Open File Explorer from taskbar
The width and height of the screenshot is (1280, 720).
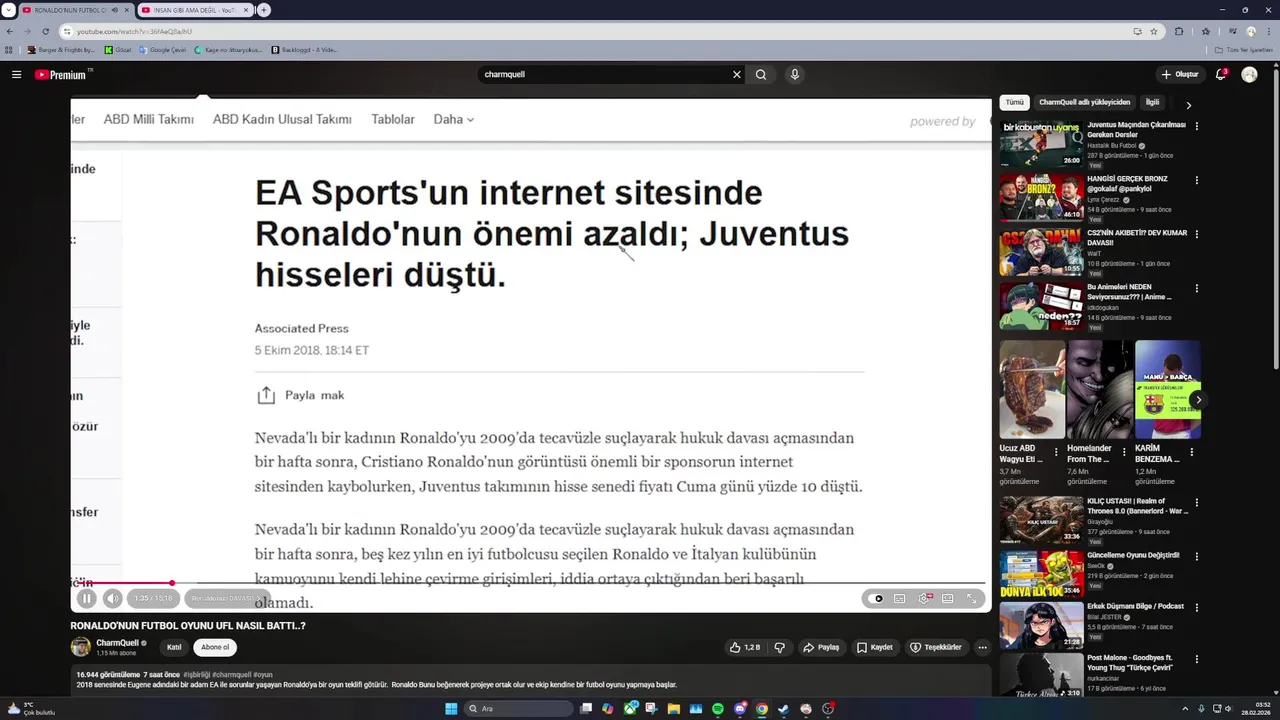(674, 709)
